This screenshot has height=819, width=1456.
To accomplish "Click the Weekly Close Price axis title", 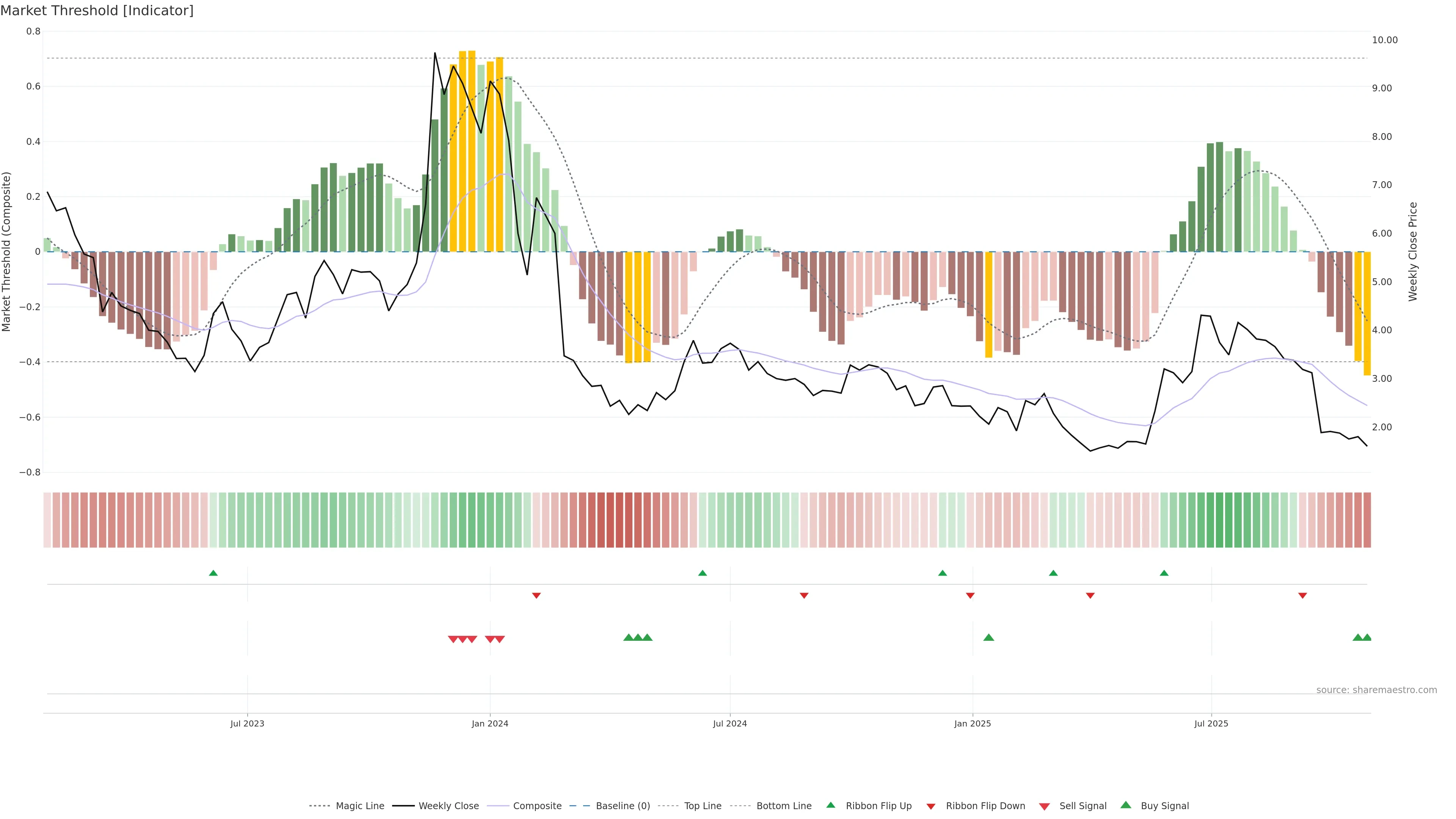I will point(1413,251).
